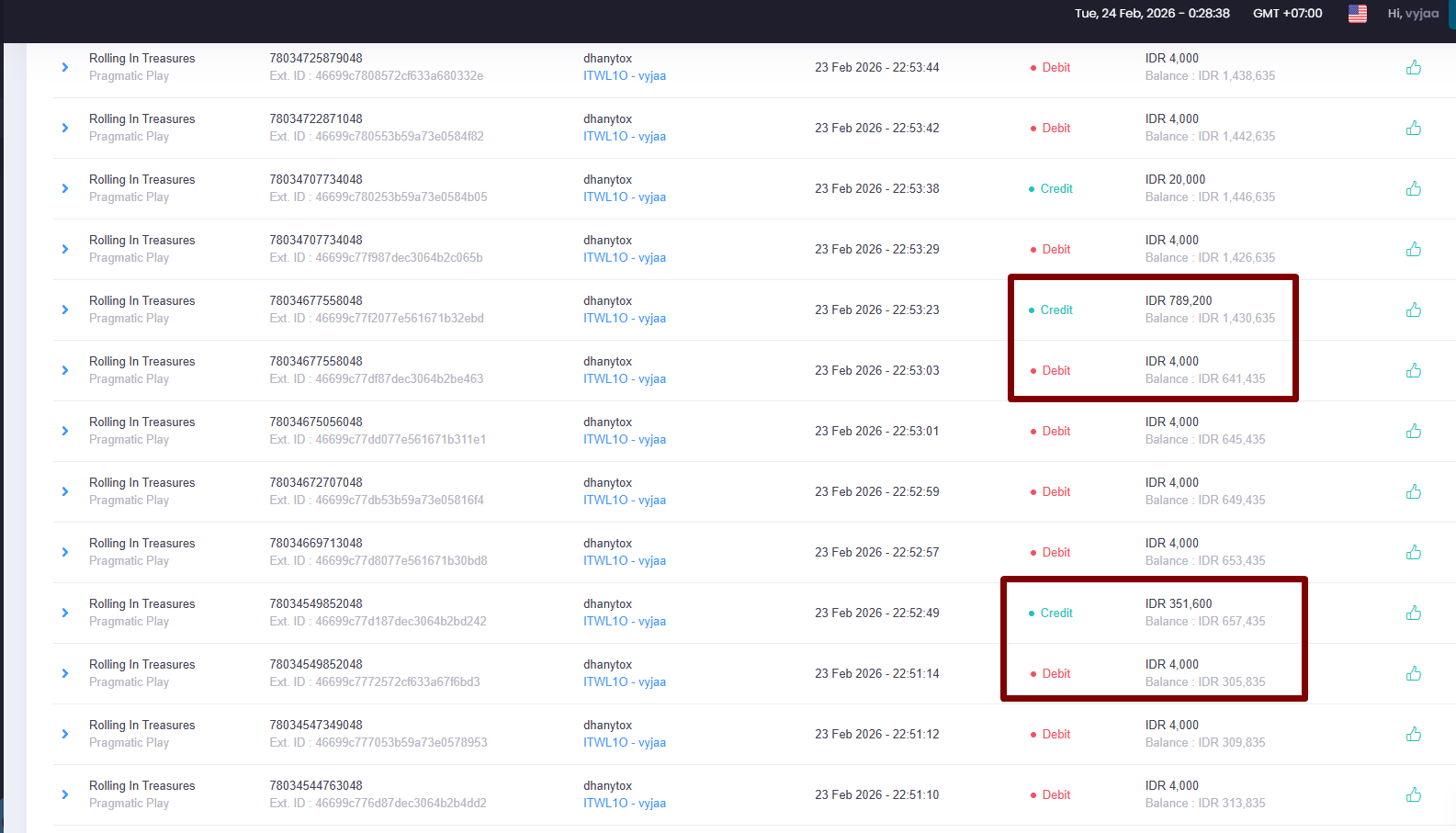The width and height of the screenshot is (1456, 833).
Task: Open ITWL1O - vyjaa link at 22:51:10
Action: tap(625, 804)
